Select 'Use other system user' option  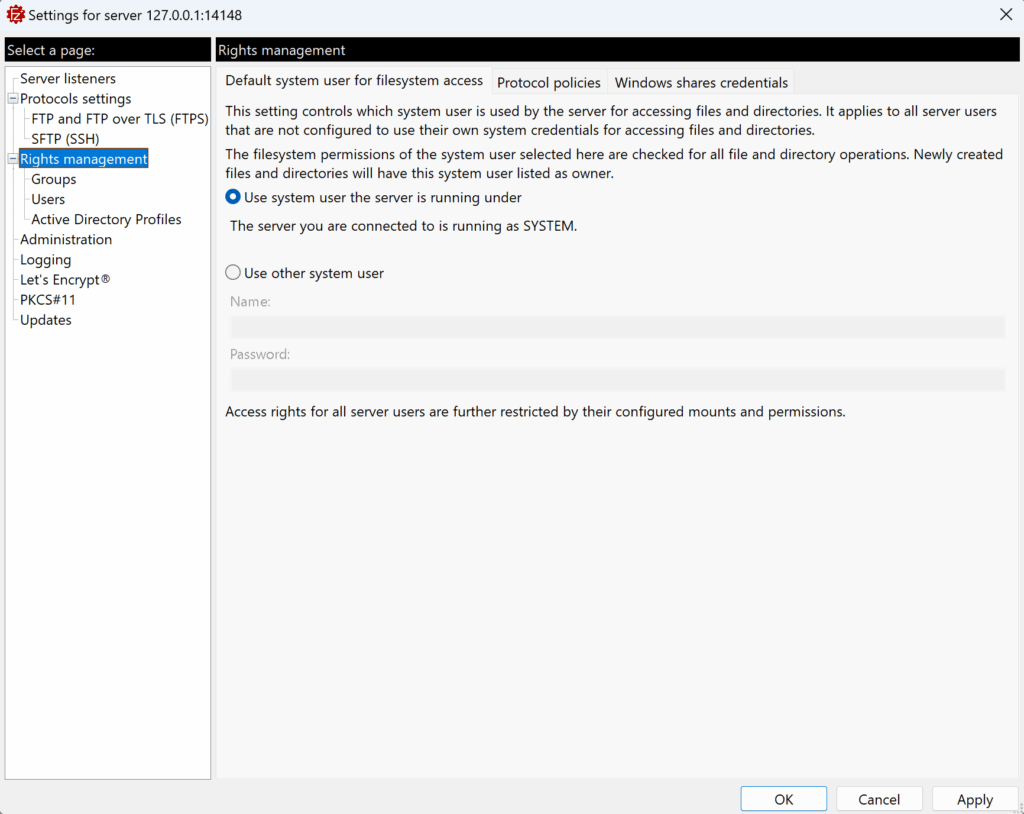pyautogui.click(x=233, y=273)
